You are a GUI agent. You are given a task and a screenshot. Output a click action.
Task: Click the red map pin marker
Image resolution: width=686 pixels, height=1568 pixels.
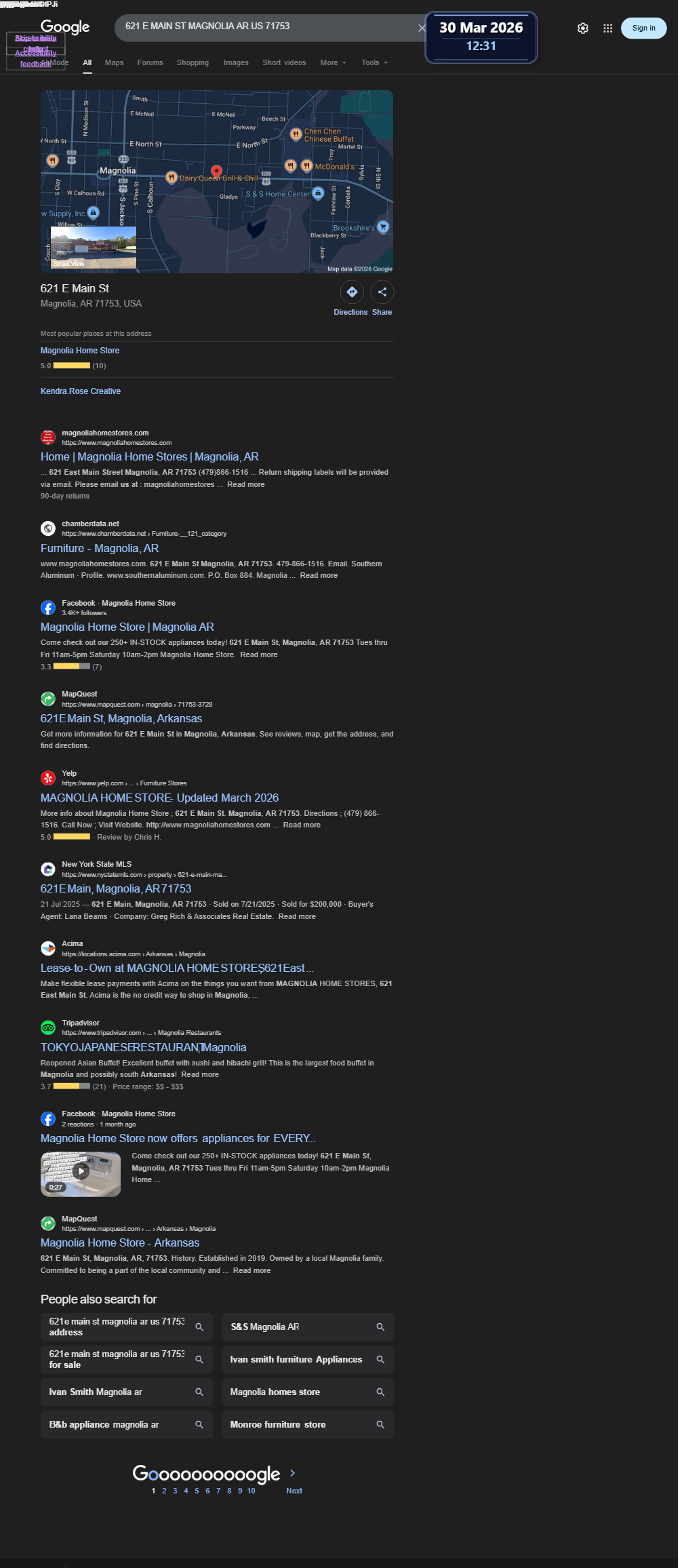216,172
